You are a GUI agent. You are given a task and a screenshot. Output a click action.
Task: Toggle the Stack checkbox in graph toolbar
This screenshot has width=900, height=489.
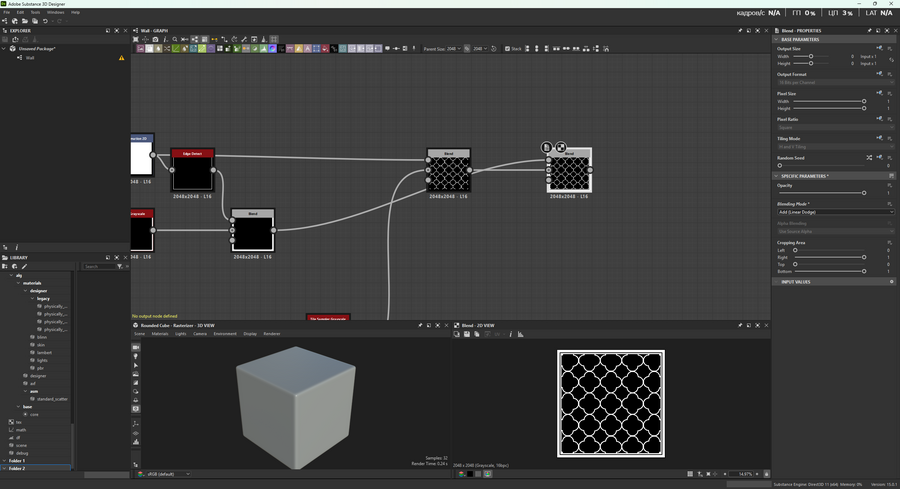coord(507,48)
